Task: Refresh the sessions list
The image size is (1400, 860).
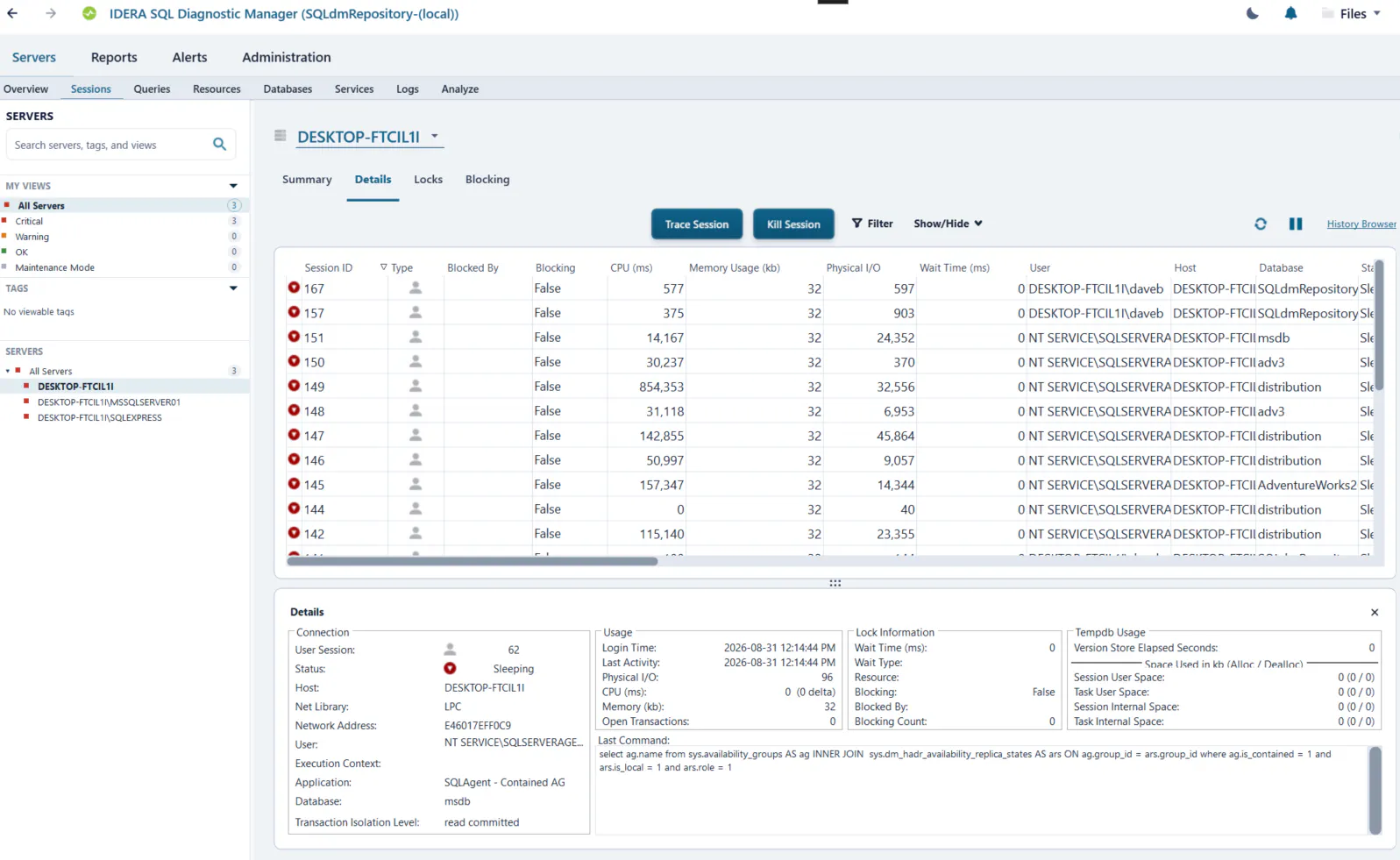Action: (1261, 224)
